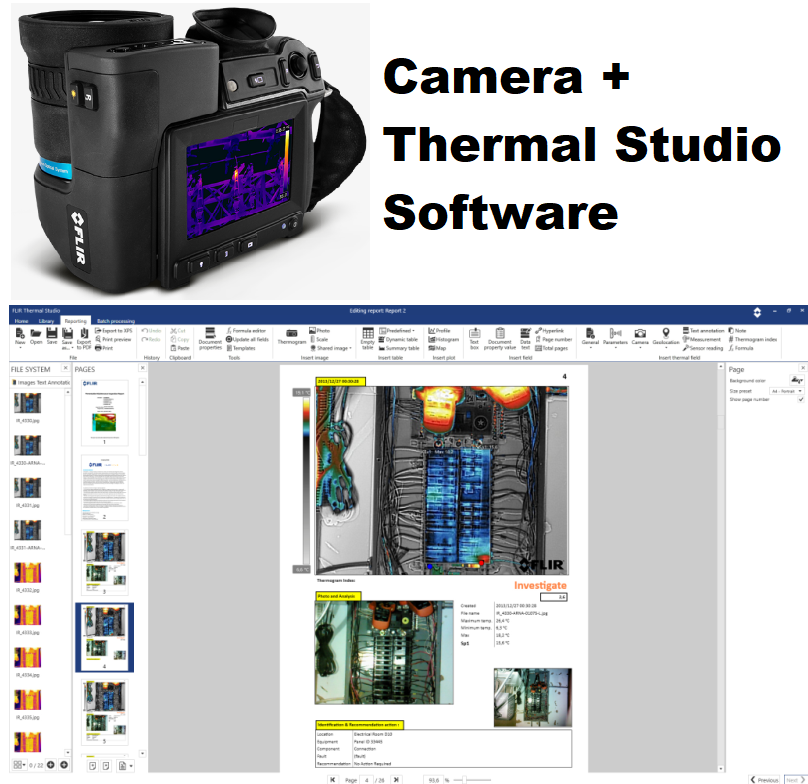
Task: Close the PAGES panel
Action: point(143,368)
